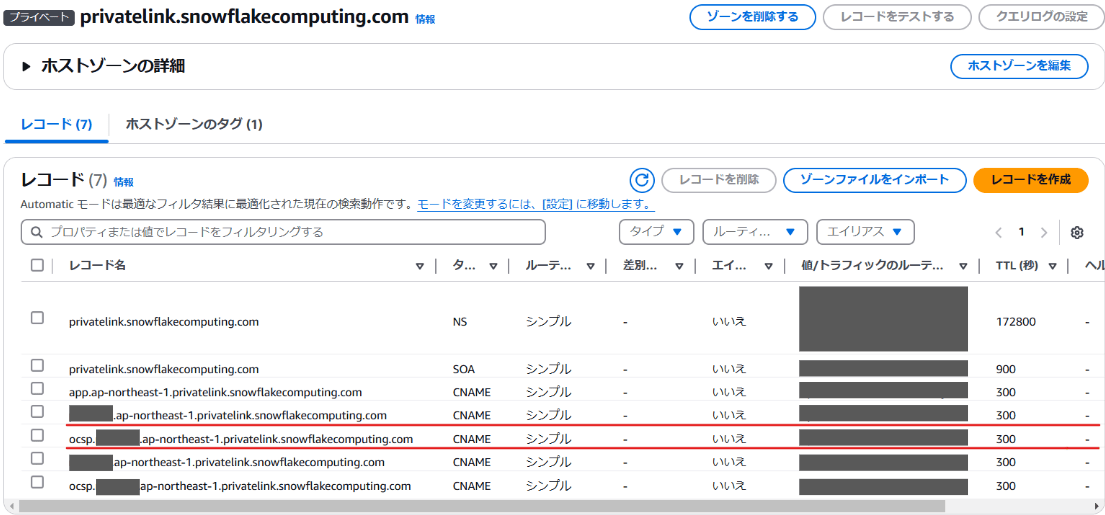Switch to レコード (7) tab
Image resolution: width=1105 pixels, height=515 pixels.
[x=56, y=125]
